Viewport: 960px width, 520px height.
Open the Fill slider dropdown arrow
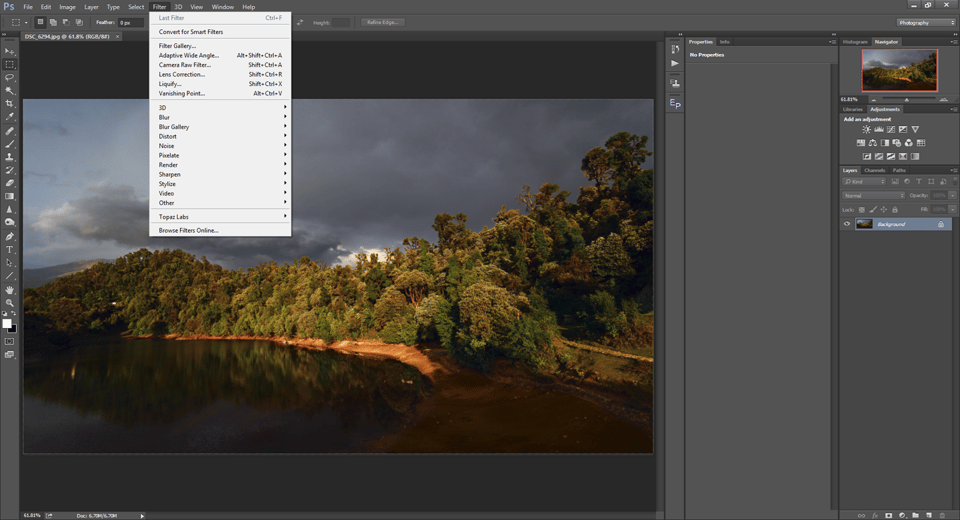(x=952, y=210)
